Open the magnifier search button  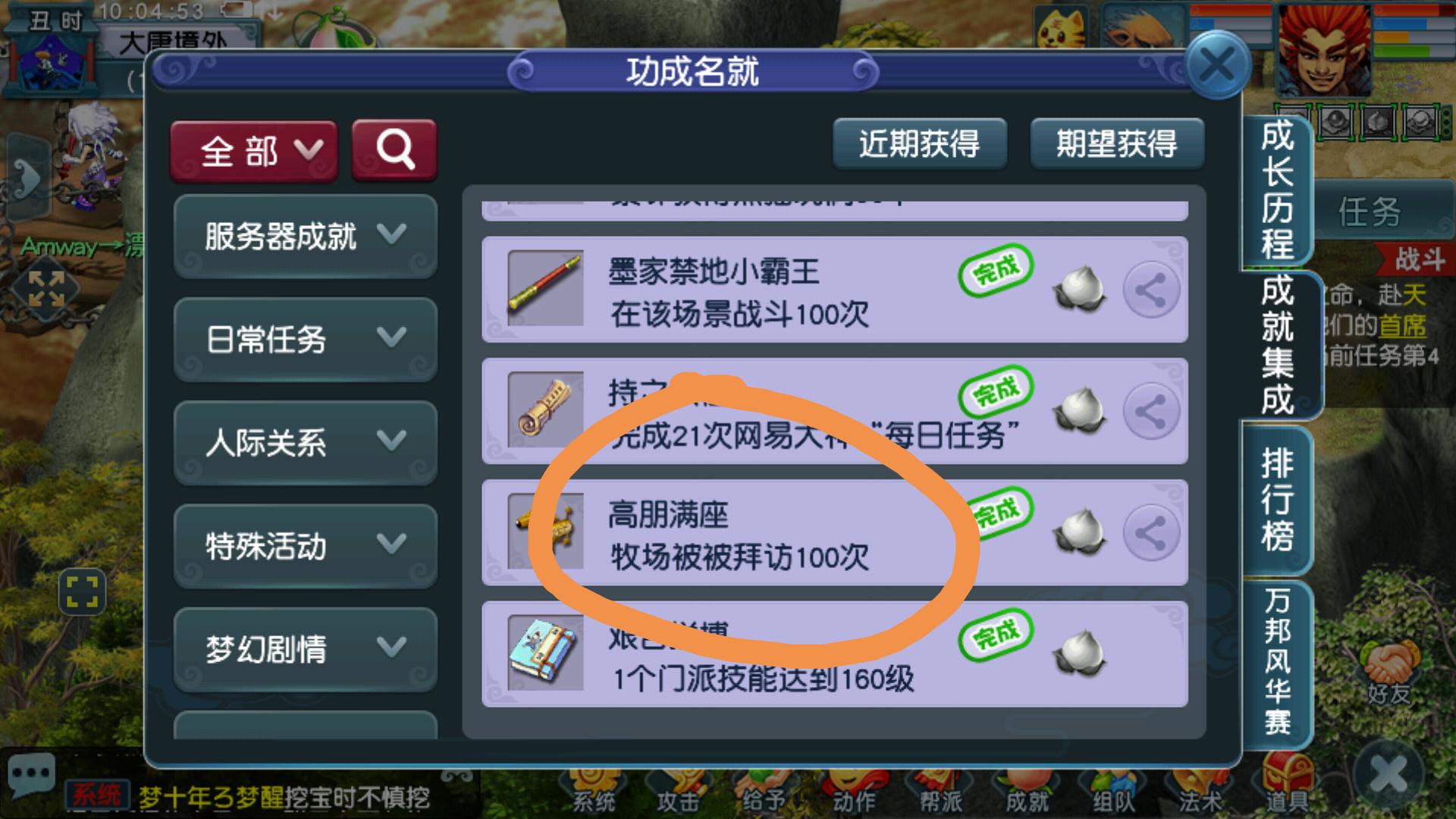394,149
